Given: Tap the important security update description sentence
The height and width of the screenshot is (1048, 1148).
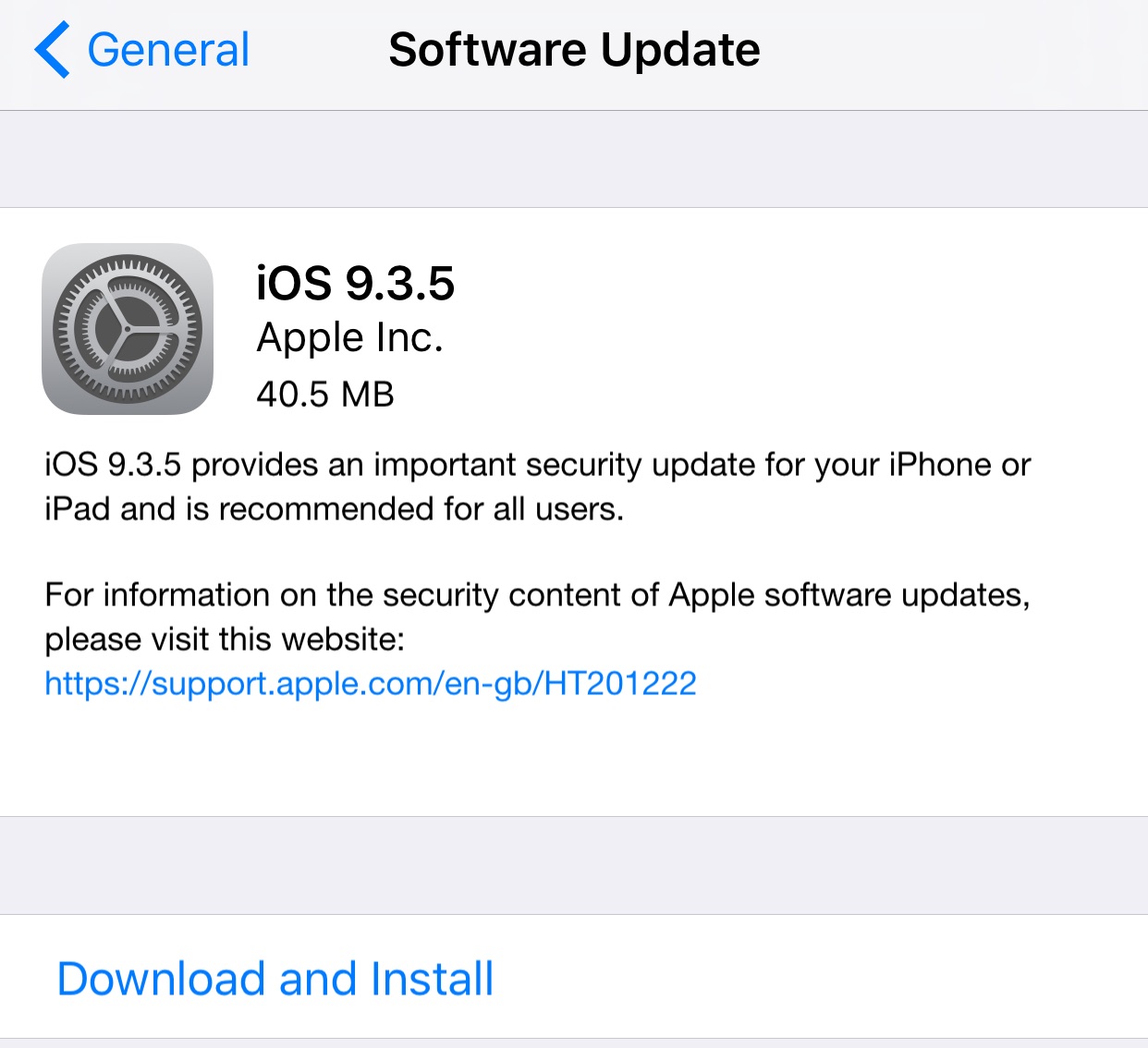Looking at the screenshot, I should pos(538,465).
